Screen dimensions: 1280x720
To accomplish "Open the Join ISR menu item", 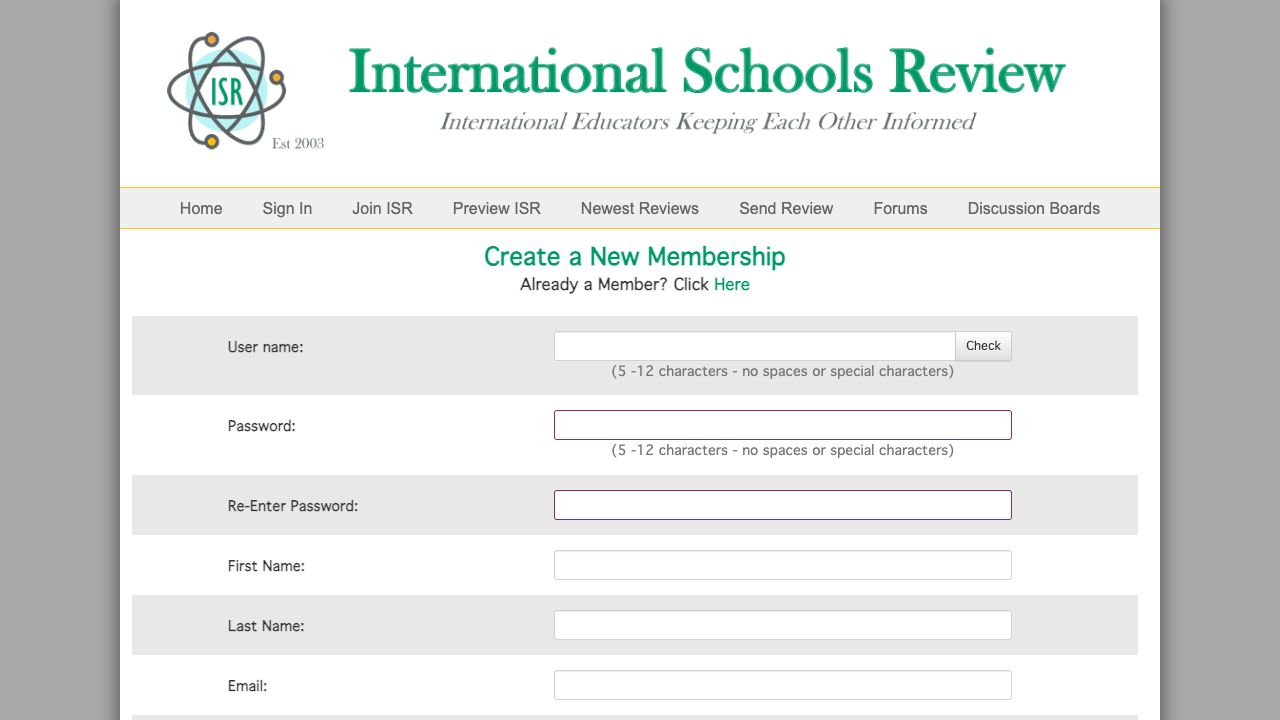I will click(x=382, y=208).
